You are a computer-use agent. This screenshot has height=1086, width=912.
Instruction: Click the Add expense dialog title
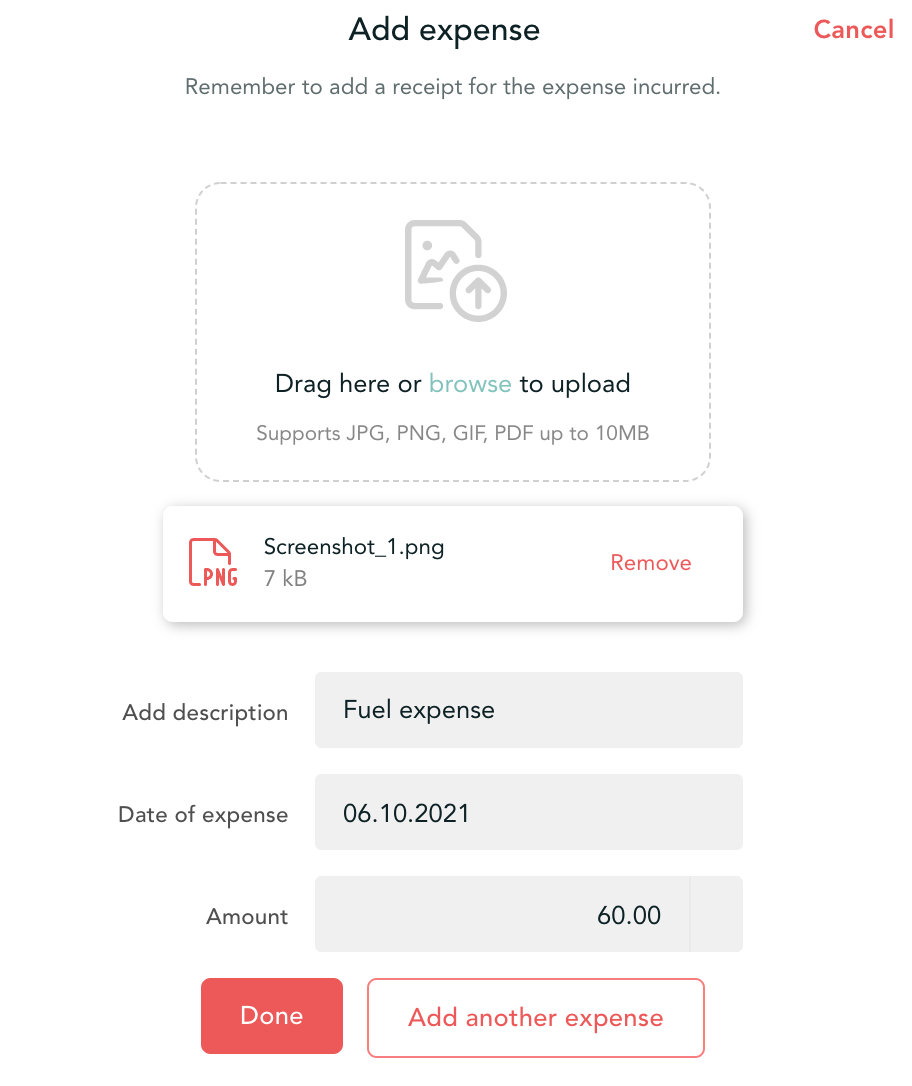click(x=443, y=29)
